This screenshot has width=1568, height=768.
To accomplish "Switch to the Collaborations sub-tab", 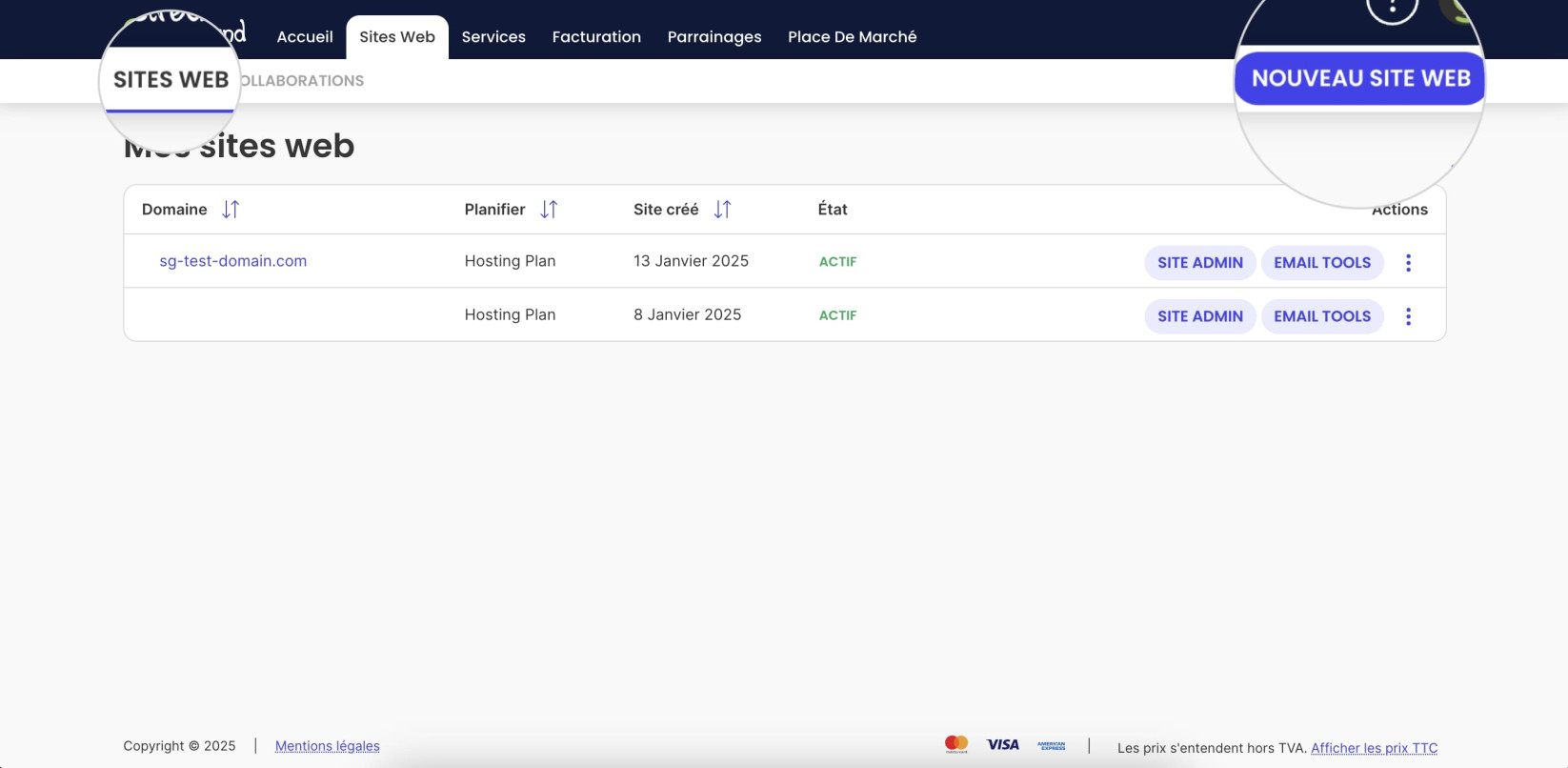I will click(x=302, y=81).
